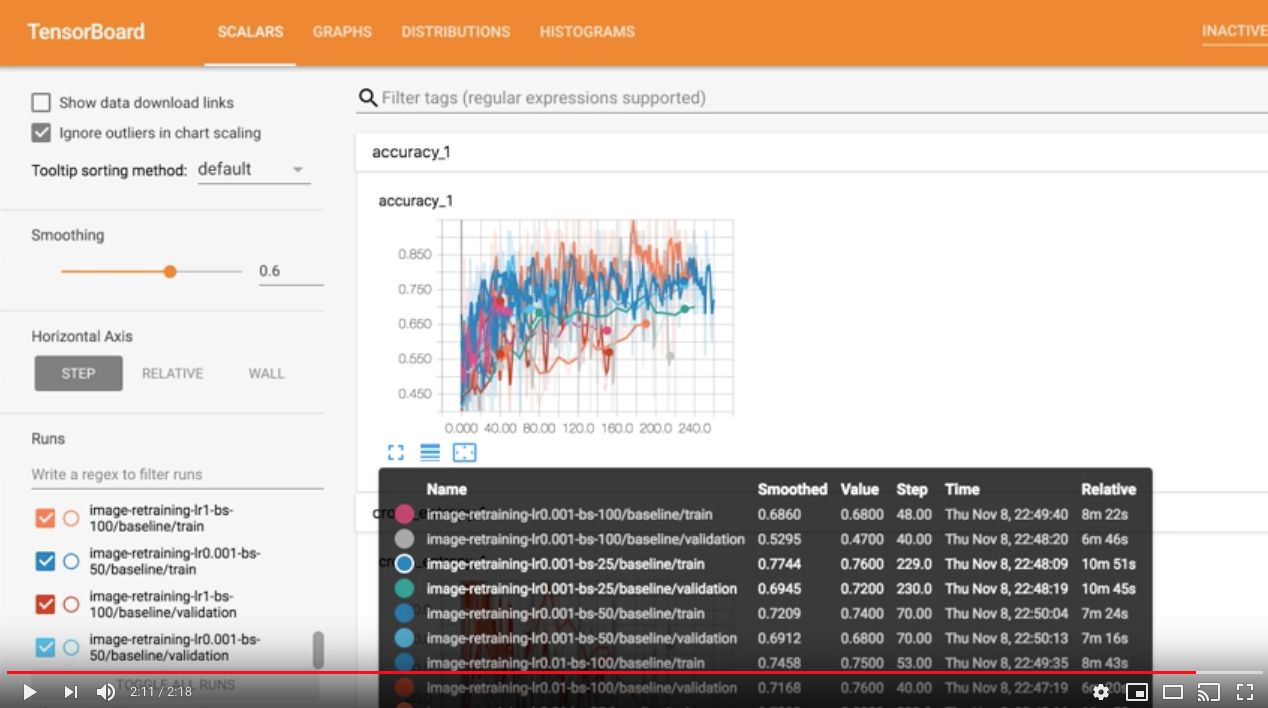
Task: Enter fullscreen video mode
Action: 1245,691
